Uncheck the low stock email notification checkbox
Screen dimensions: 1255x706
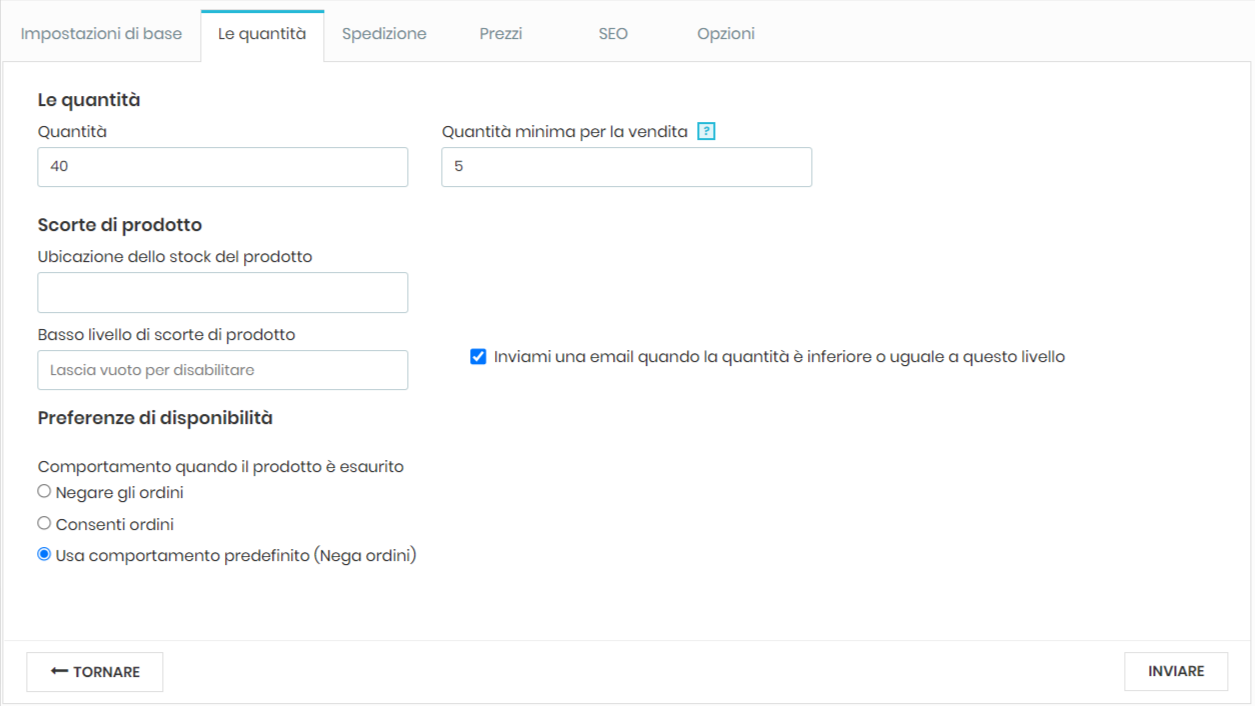point(478,357)
